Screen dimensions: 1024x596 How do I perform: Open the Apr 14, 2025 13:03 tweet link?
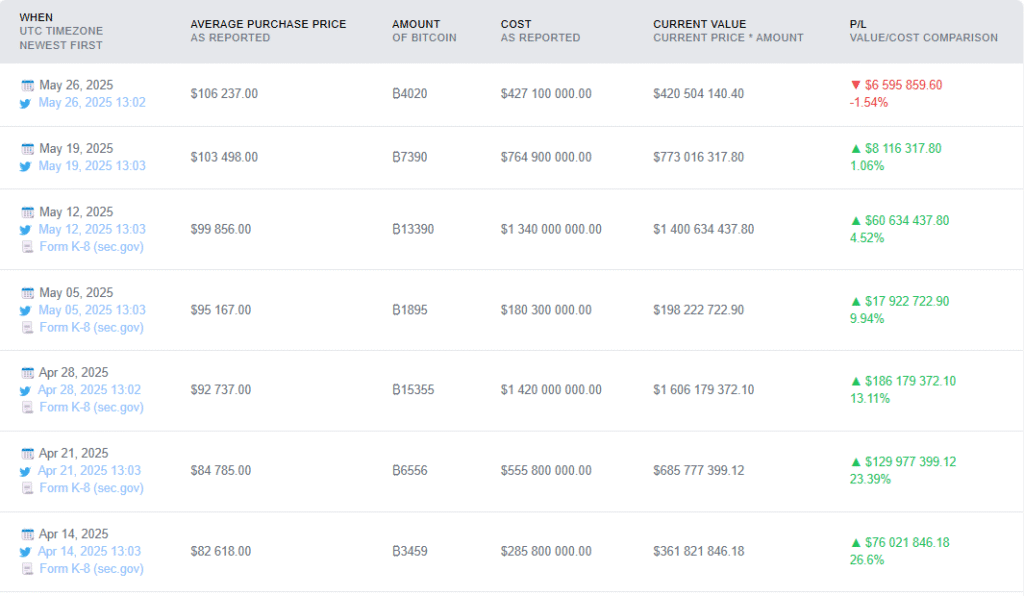point(89,552)
